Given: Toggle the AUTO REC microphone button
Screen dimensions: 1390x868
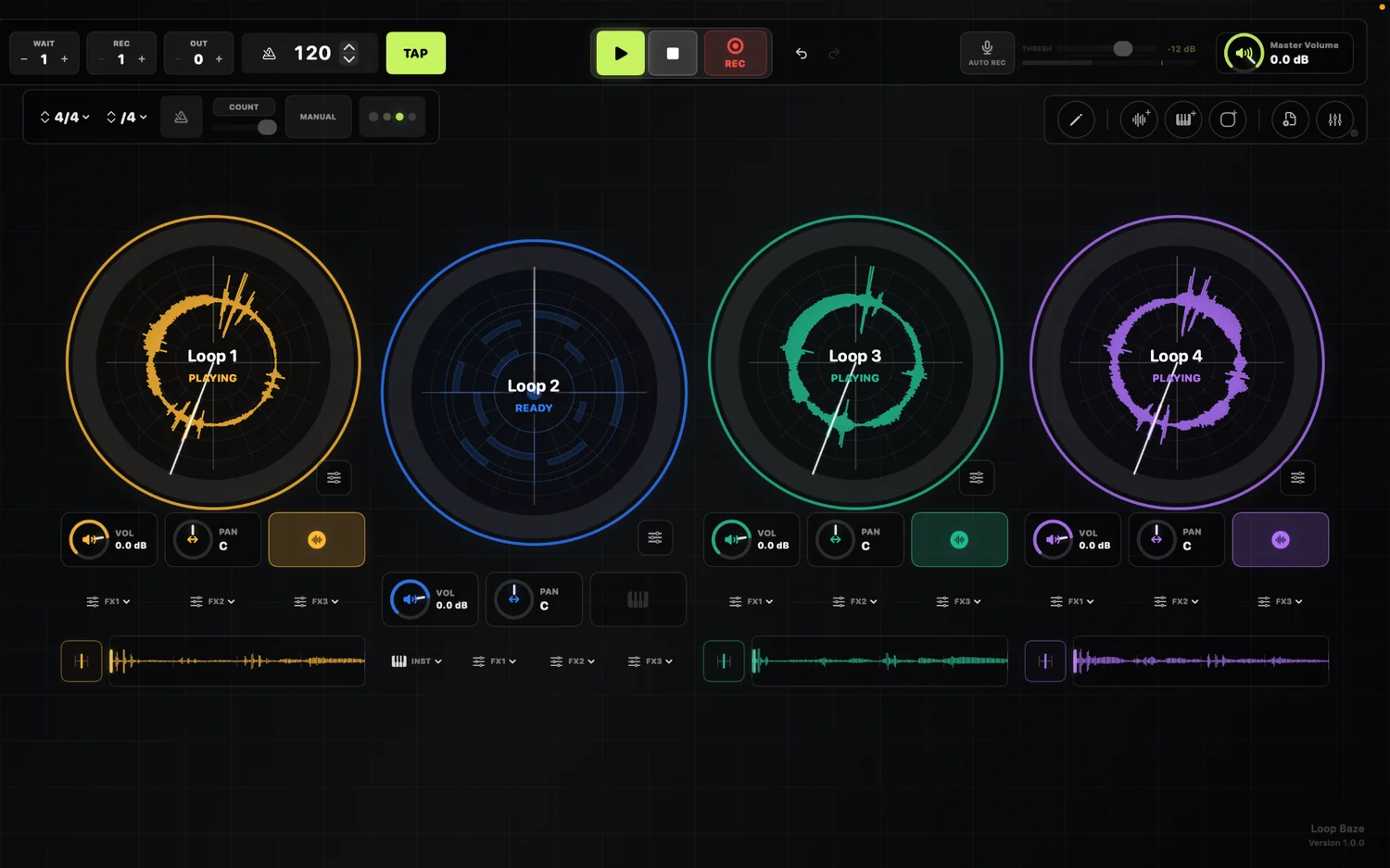Looking at the screenshot, I should tap(987, 53).
